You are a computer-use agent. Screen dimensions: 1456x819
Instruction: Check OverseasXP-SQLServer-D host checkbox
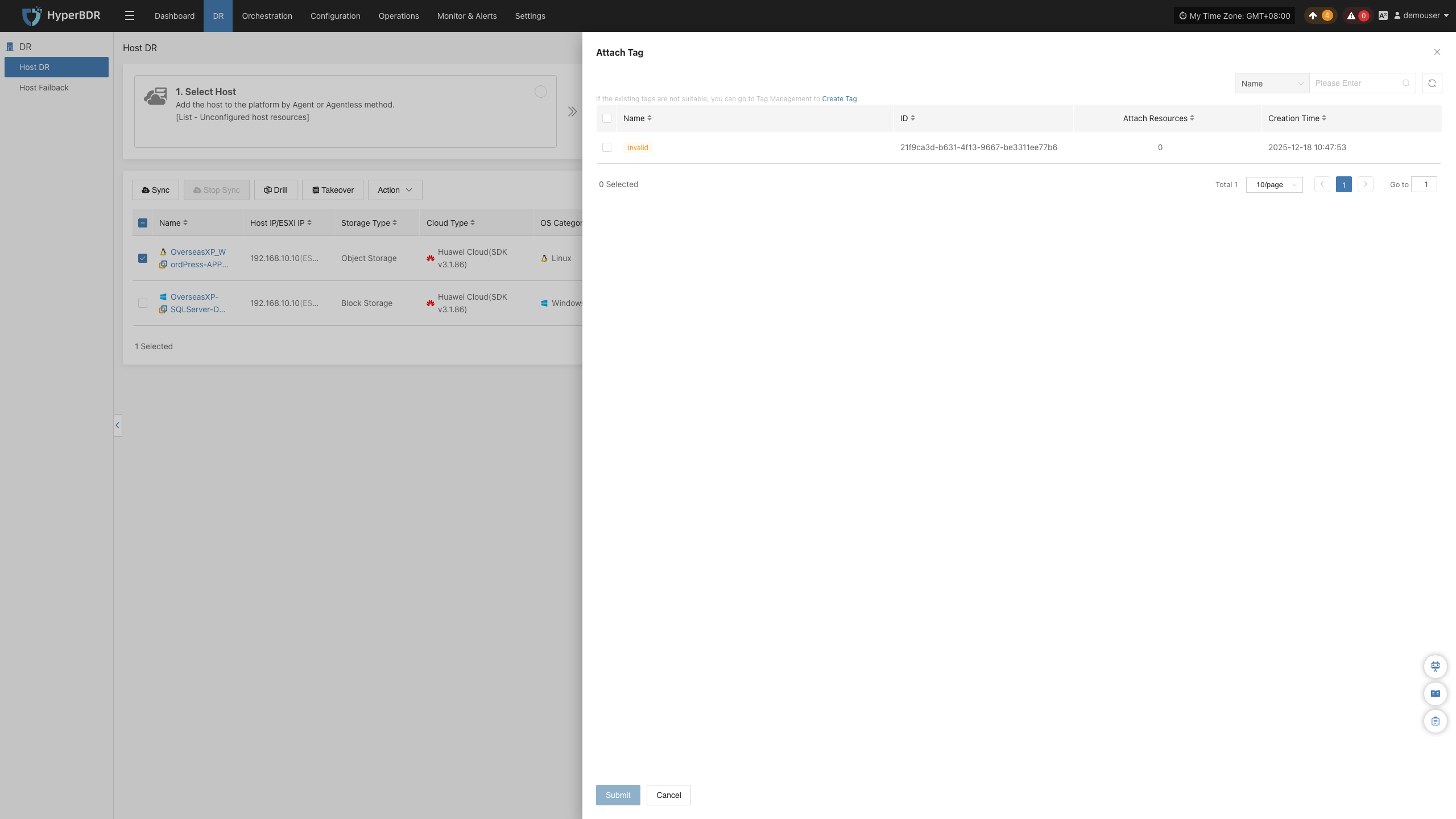(143, 303)
